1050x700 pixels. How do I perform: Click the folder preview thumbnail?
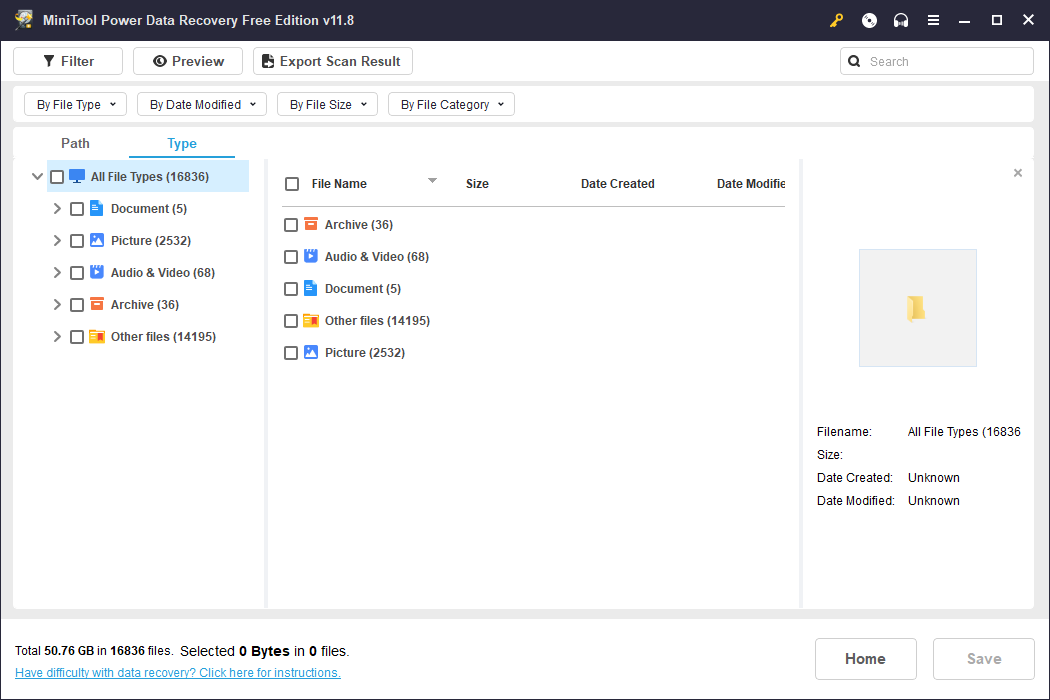(917, 308)
